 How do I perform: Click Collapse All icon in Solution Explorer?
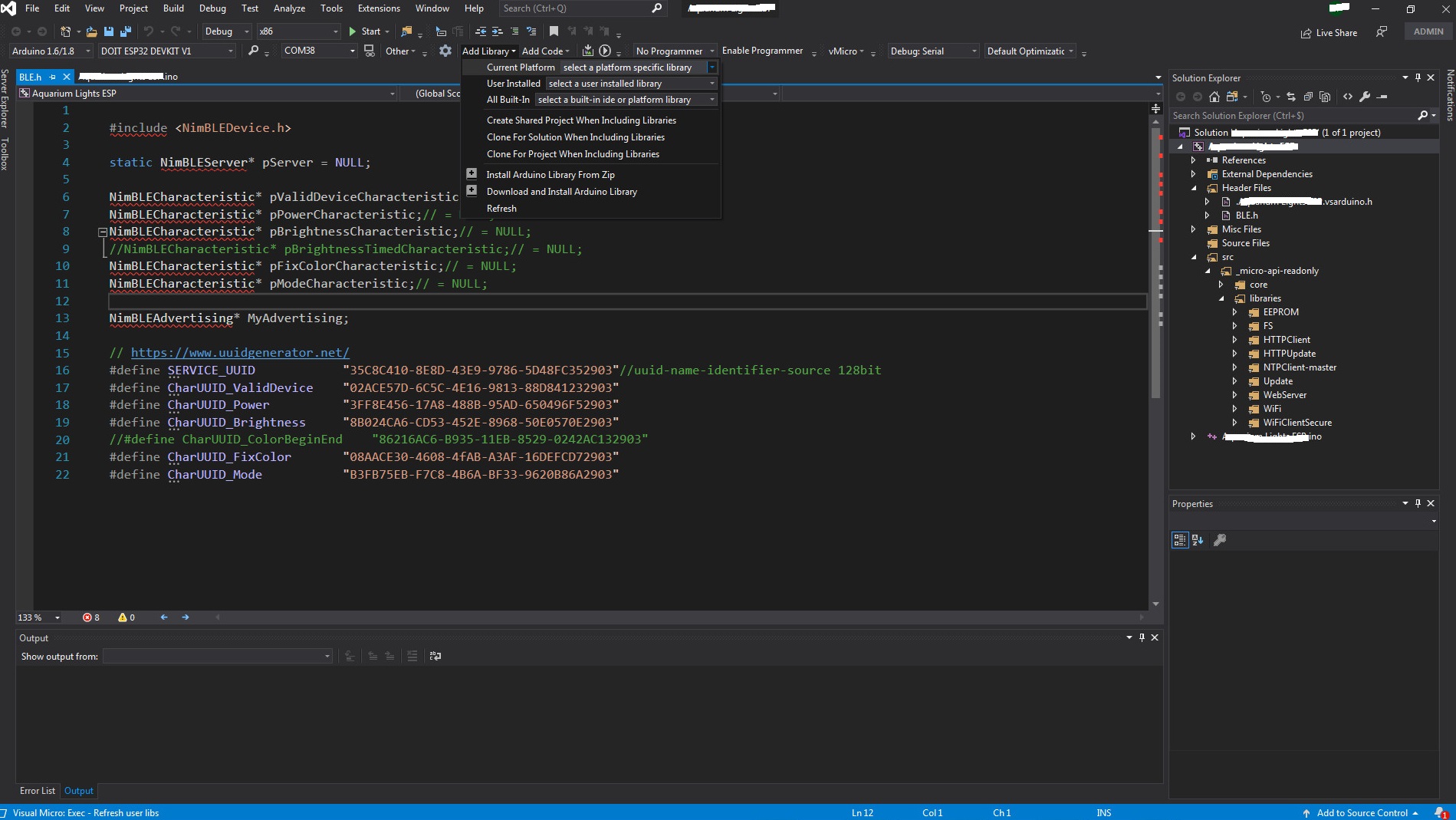coord(1308,97)
